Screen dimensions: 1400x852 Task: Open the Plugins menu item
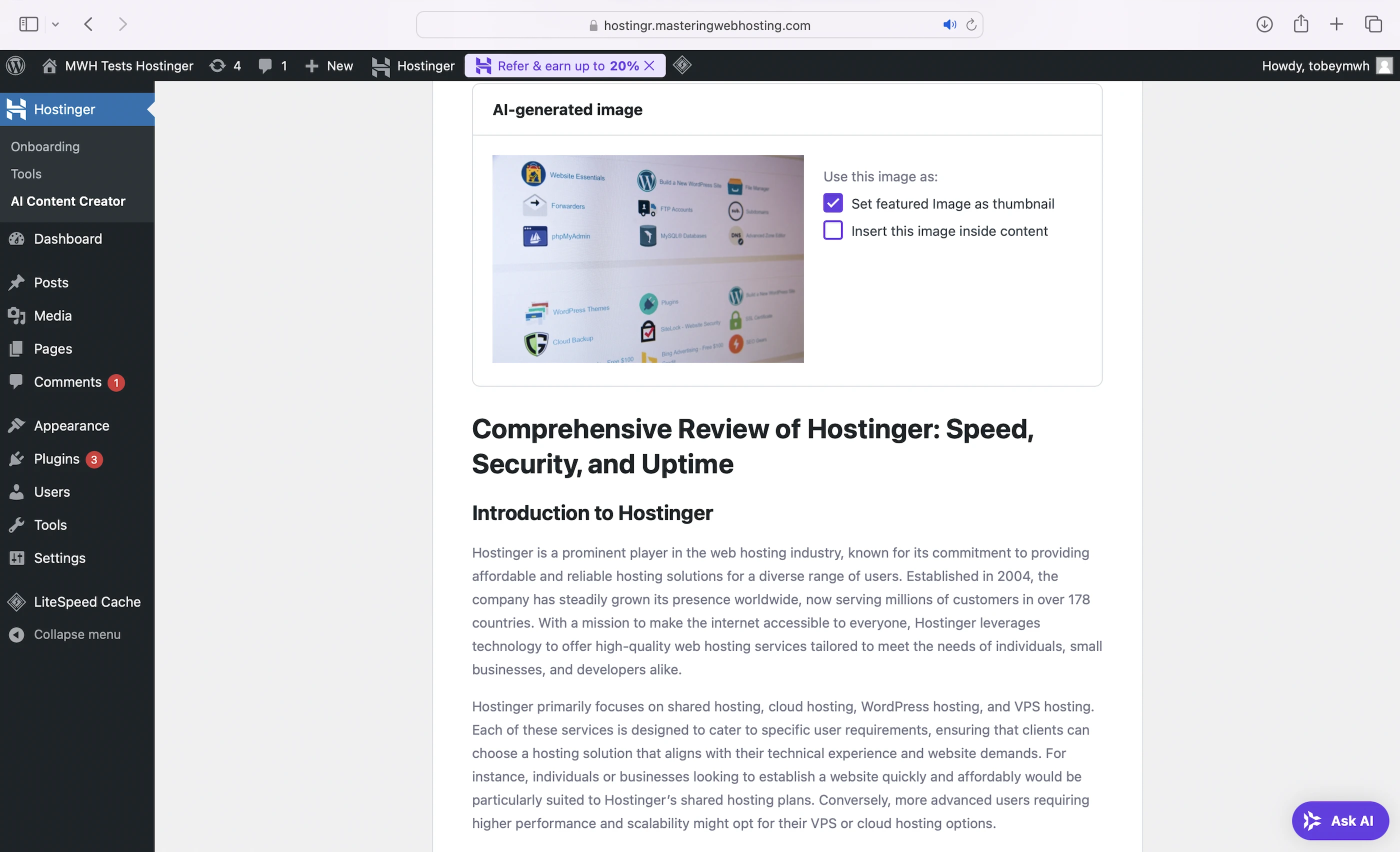[57, 459]
